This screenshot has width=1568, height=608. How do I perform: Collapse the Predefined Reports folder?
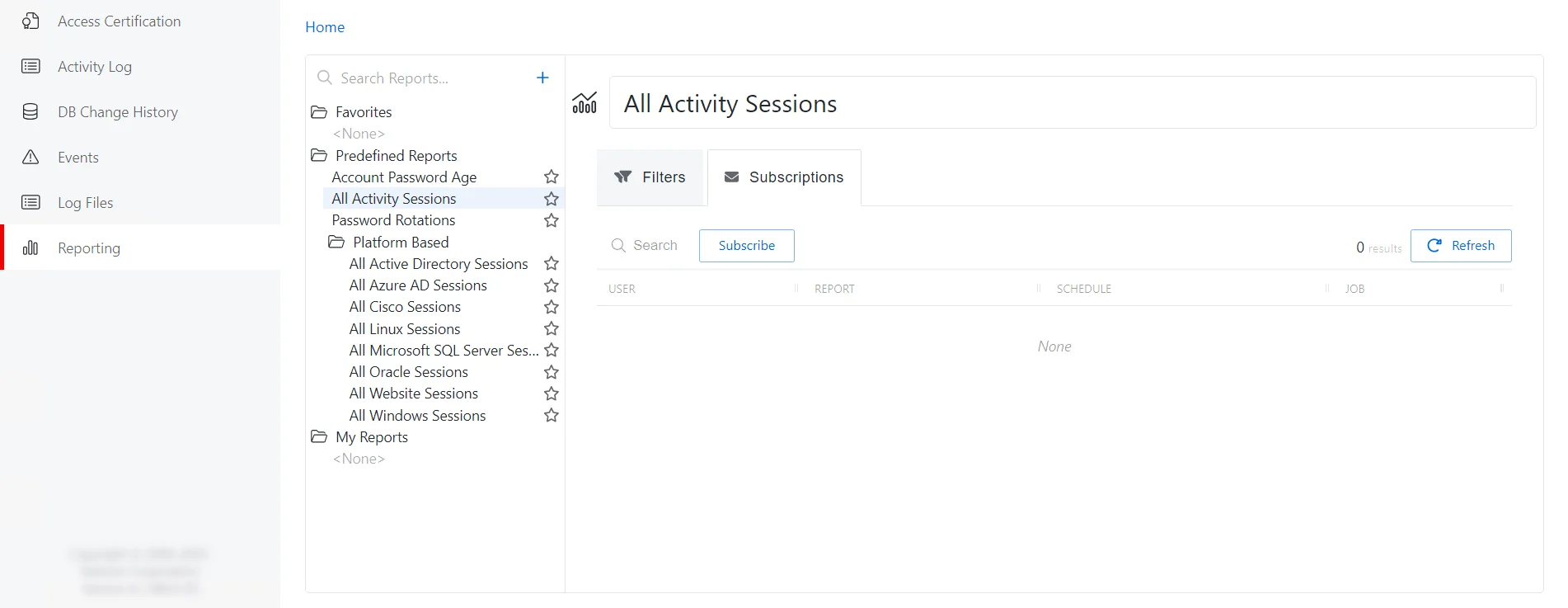319,155
